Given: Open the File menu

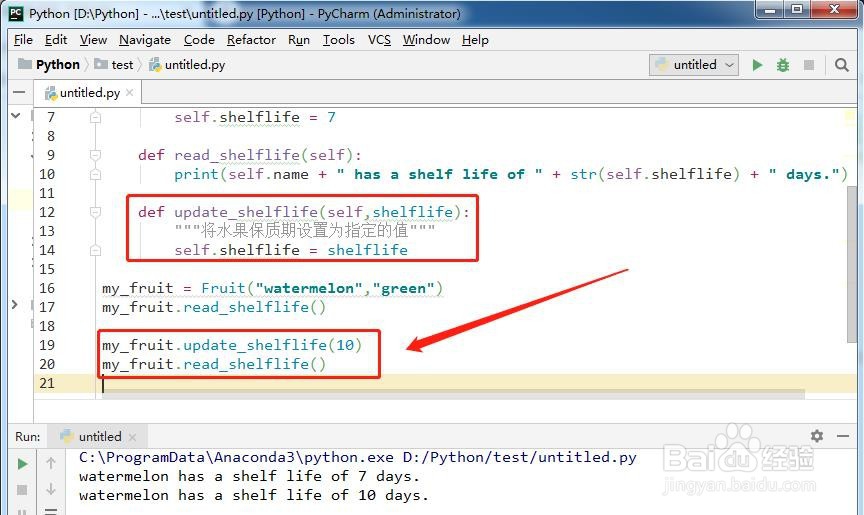Looking at the screenshot, I should point(23,40).
